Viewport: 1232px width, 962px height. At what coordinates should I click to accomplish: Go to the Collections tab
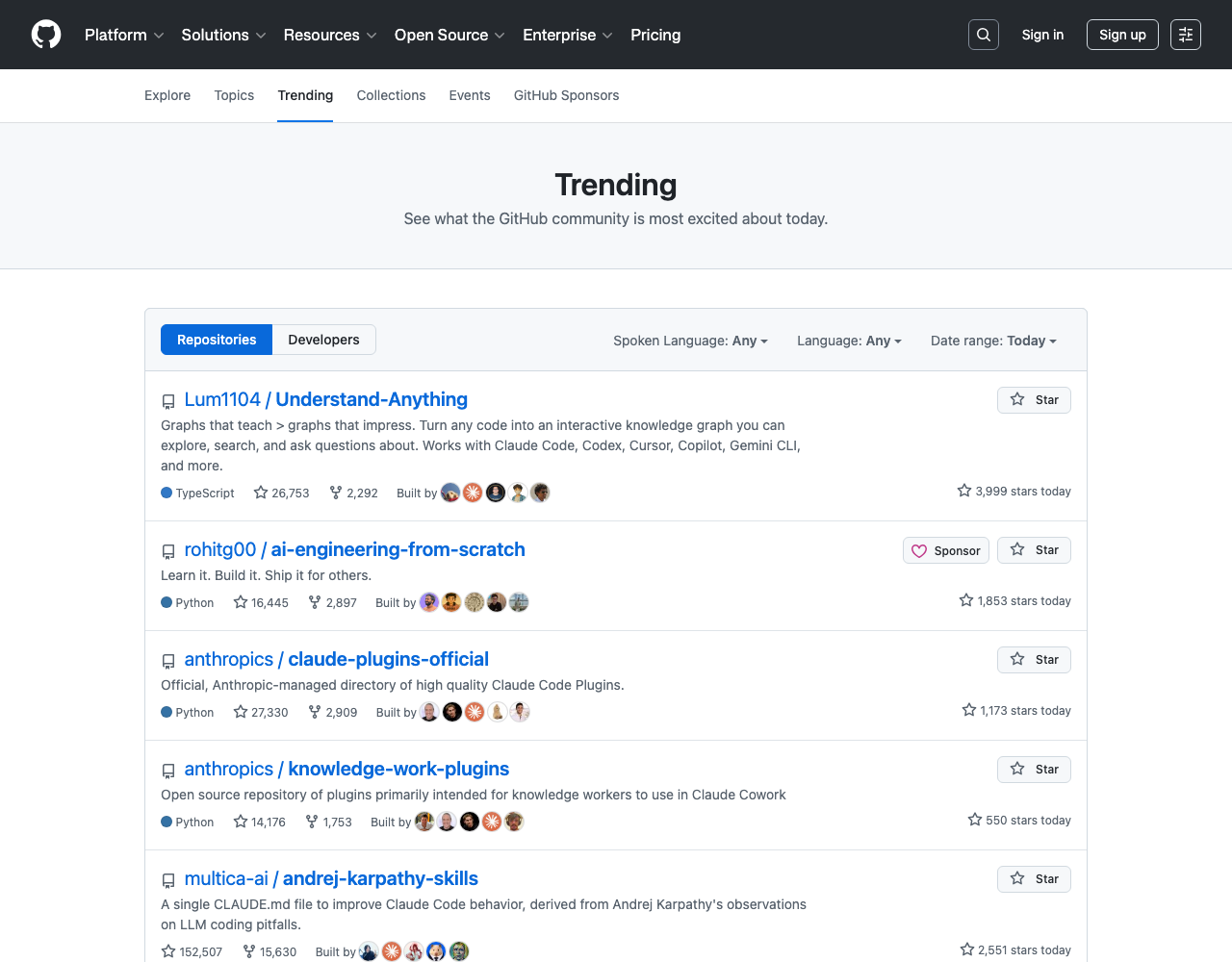click(391, 95)
